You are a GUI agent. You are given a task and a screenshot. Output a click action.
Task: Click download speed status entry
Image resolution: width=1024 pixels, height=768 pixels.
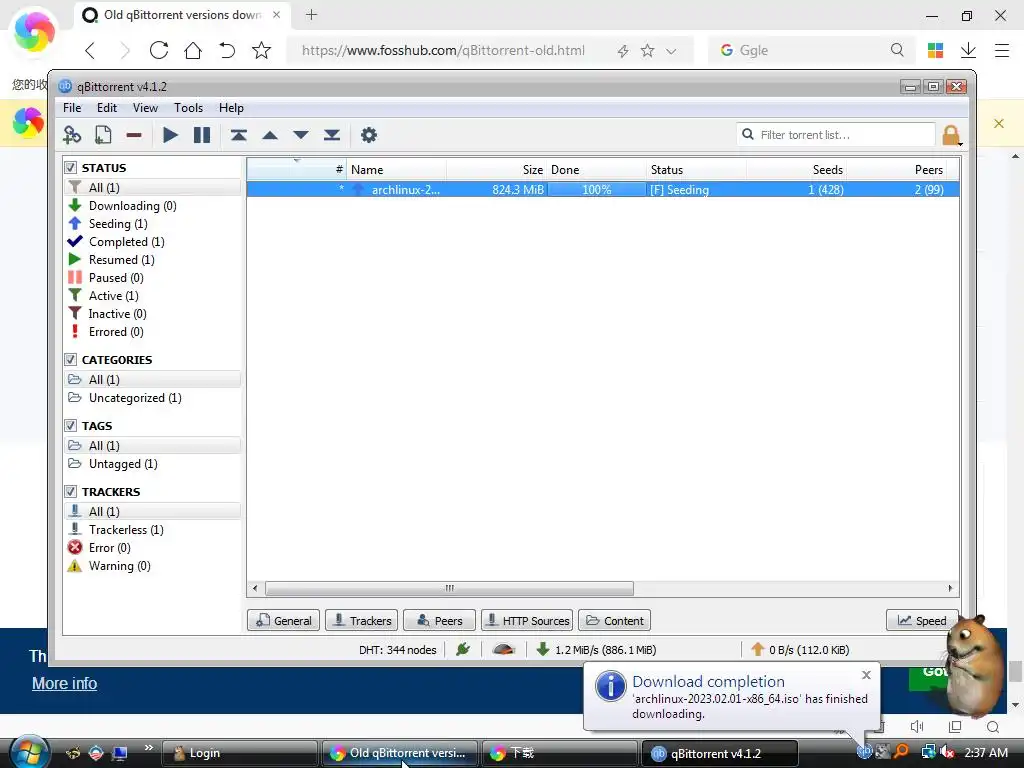[x=596, y=650]
